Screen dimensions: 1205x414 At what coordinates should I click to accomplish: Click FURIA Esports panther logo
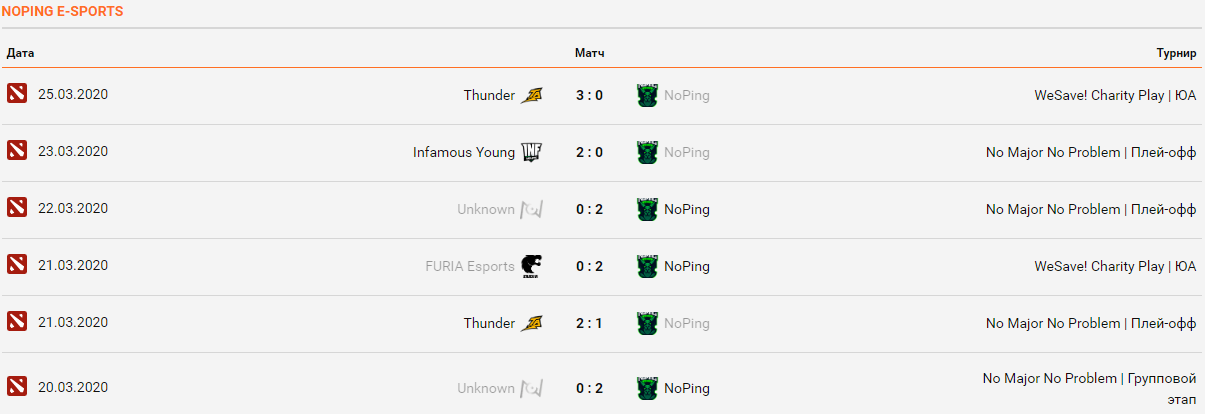[x=532, y=266]
